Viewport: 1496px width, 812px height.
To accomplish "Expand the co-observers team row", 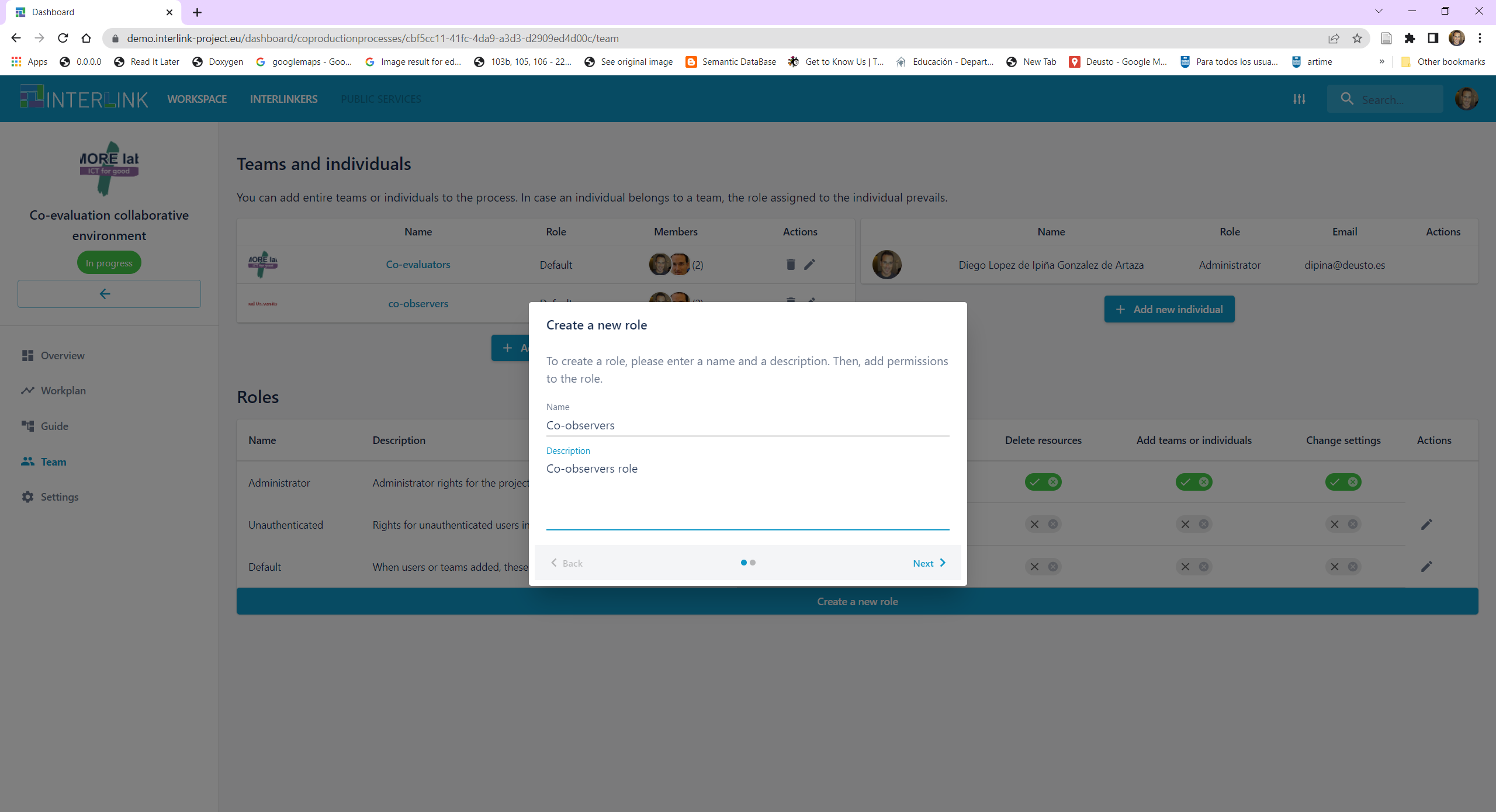I will 418,303.
